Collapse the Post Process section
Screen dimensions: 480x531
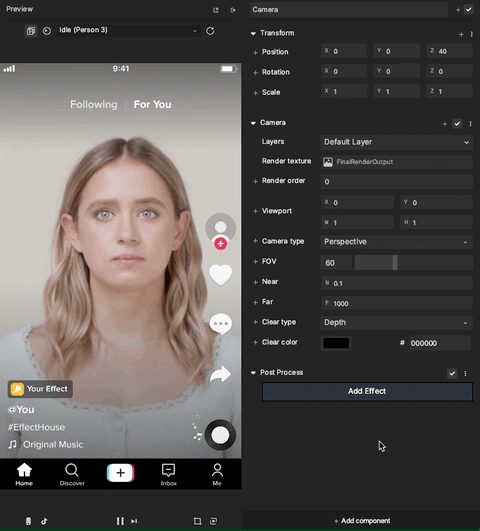click(253, 373)
